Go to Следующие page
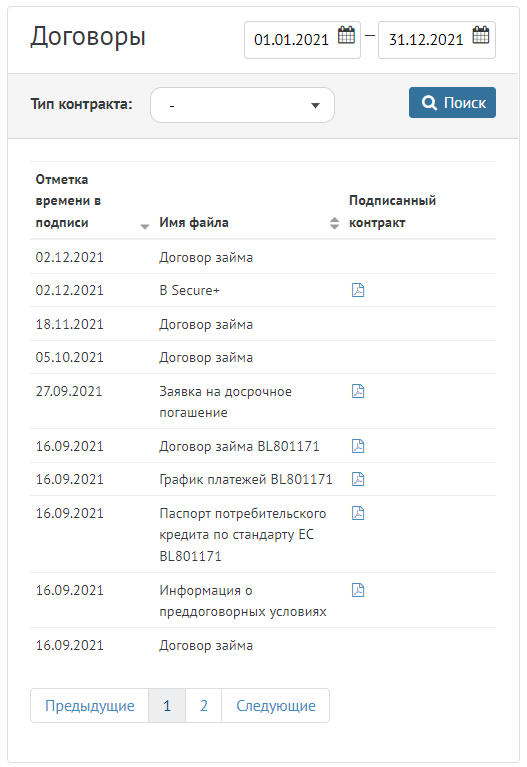This screenshot has width=527, height=767. click(x=275, y=705)
